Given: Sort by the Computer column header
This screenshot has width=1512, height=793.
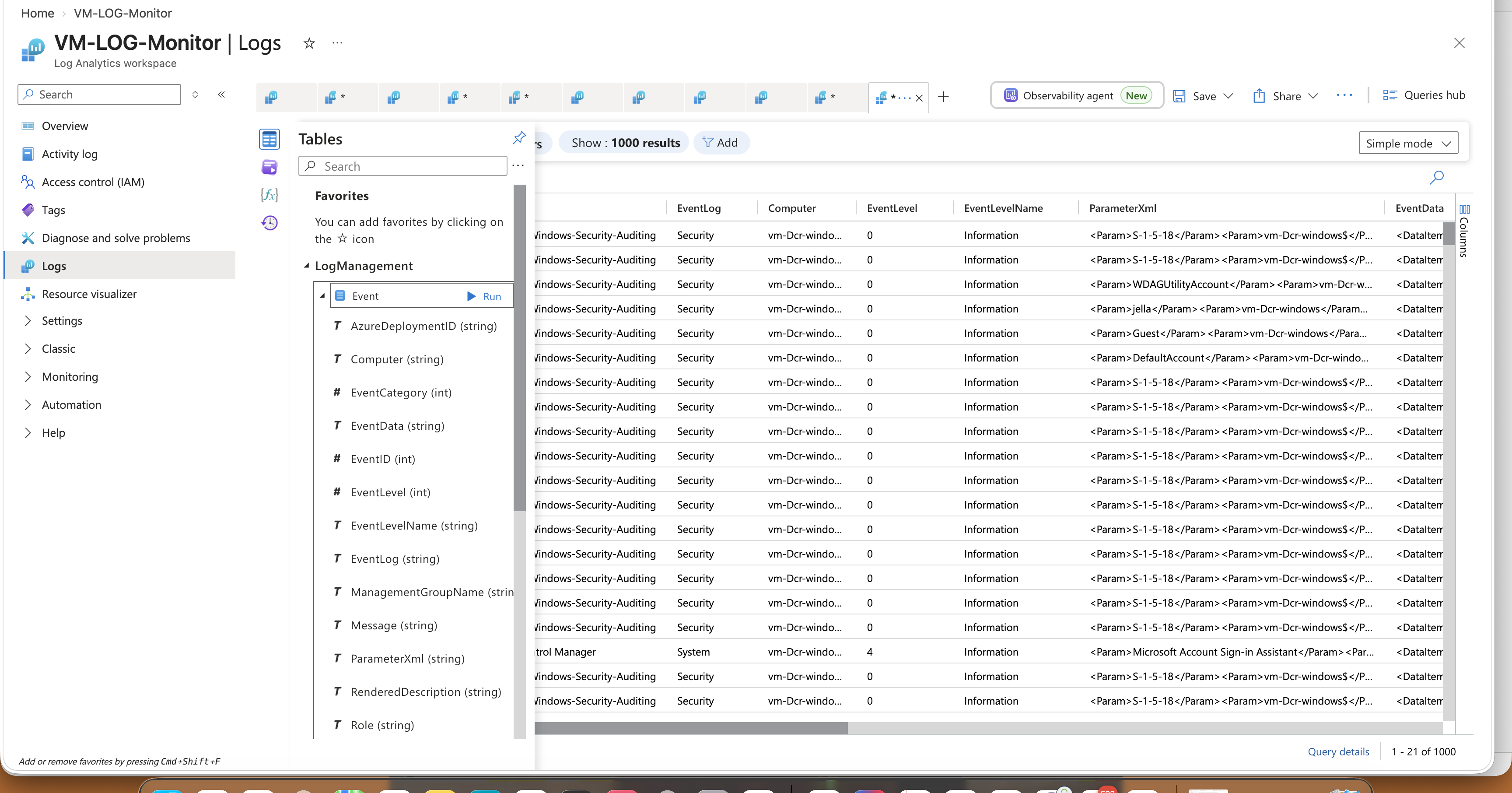Looking at the screenshot, I should click(792, 208).
